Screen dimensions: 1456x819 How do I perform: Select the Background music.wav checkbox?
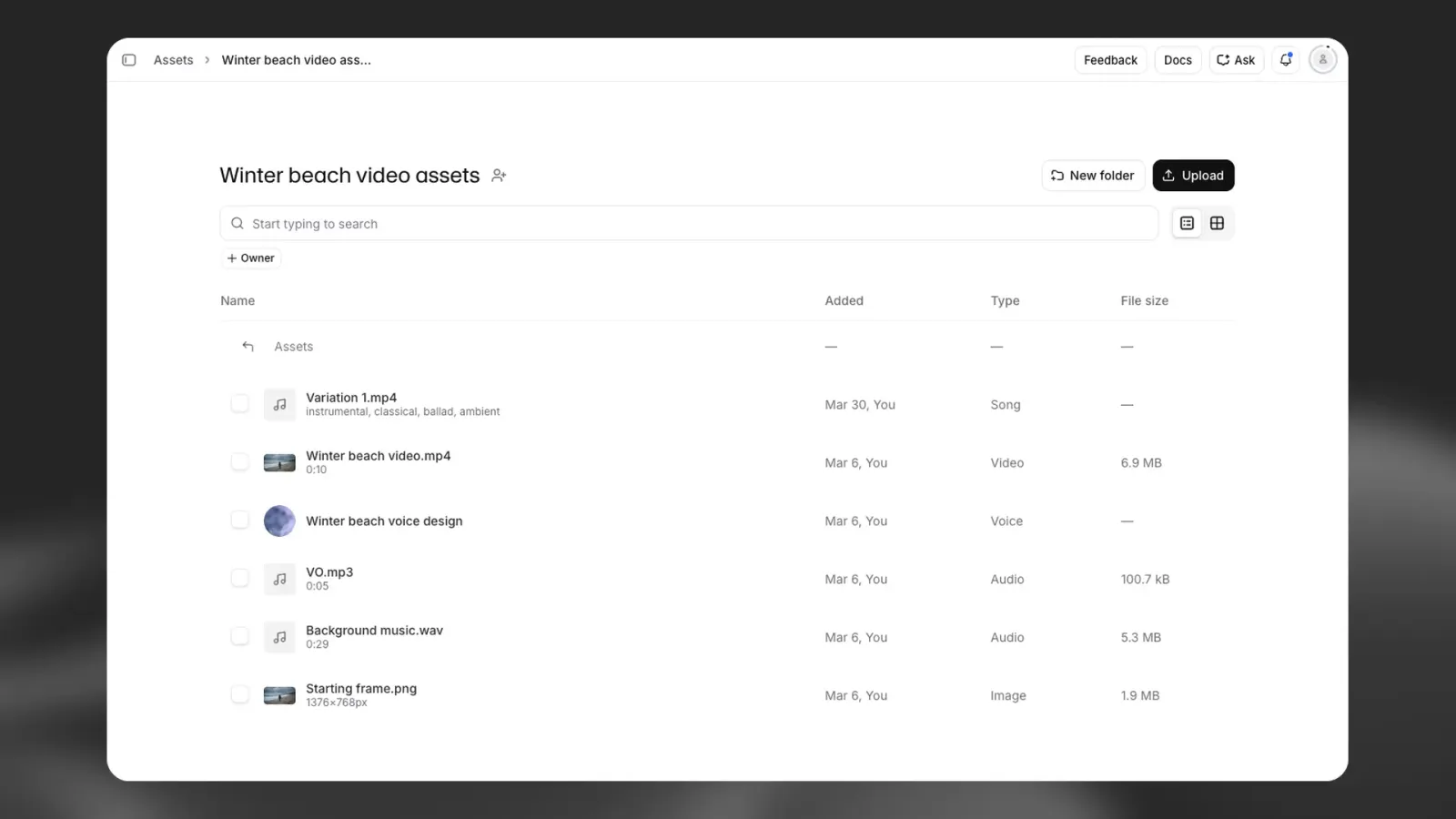[x=239, y=636]
